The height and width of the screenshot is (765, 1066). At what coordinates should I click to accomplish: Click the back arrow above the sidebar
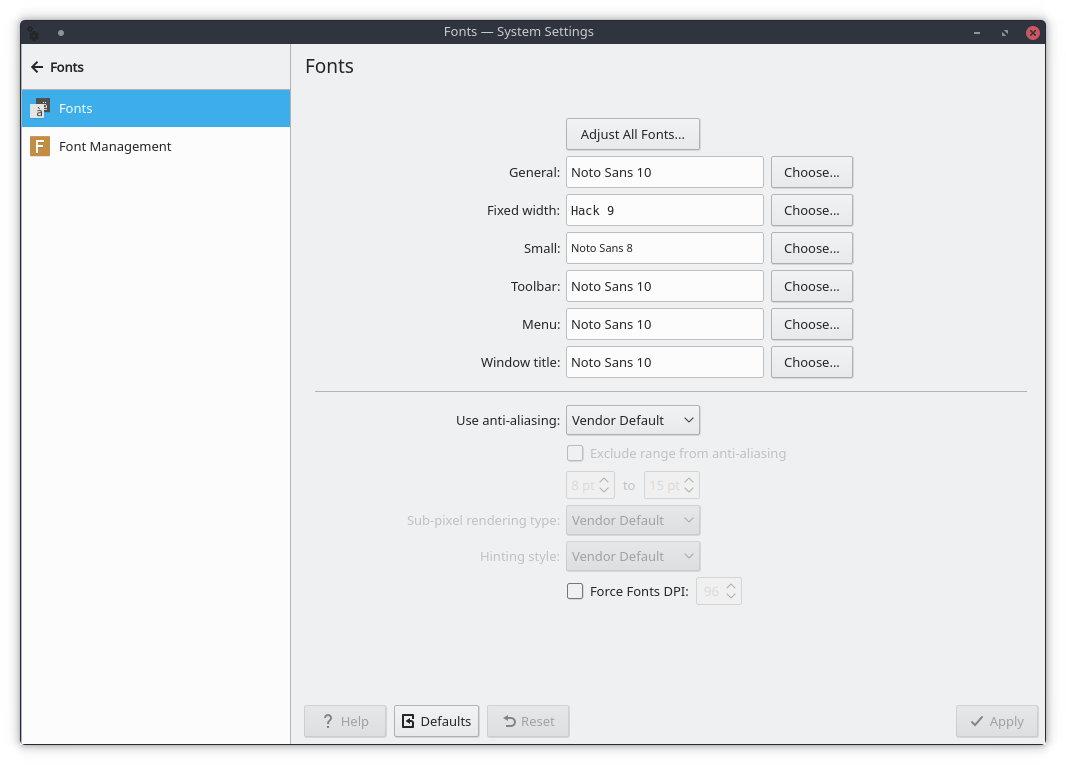[x=37, y=67]
